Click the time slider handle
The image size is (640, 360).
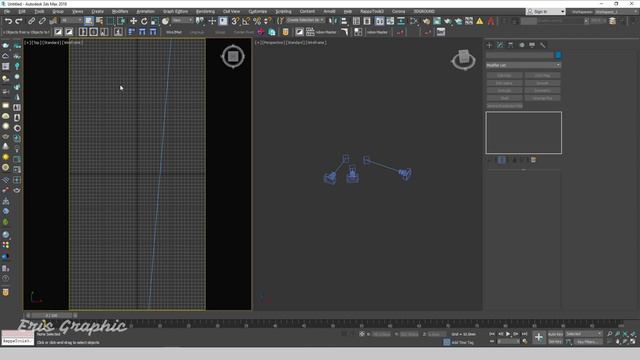pos(51,316)
